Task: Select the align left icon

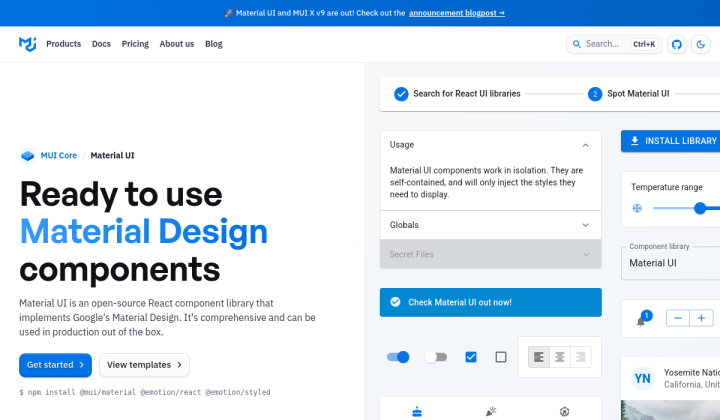Action: click(539, 357)
